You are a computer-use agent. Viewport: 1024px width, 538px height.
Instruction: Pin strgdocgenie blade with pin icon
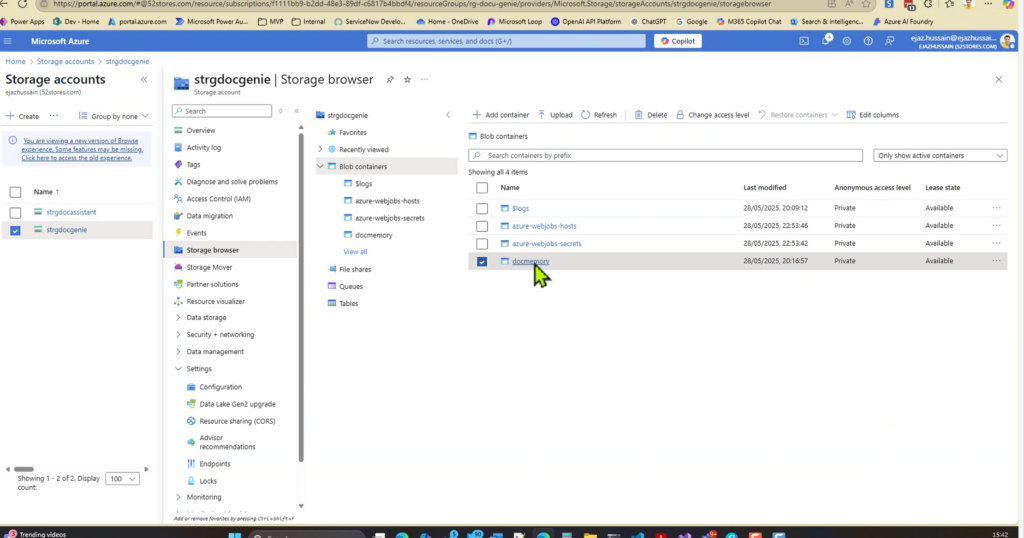click(x=390, y=80)
